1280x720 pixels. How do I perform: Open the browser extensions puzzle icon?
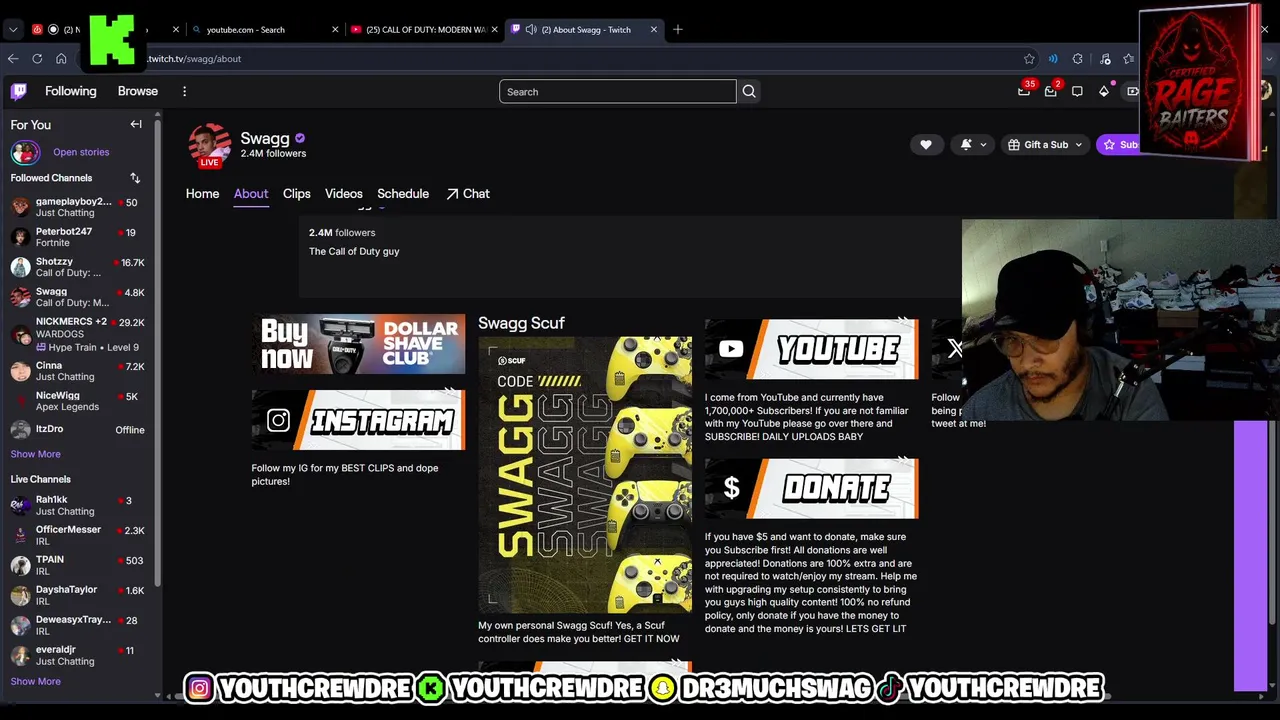pyautogui.click(x=1077, y=59)
